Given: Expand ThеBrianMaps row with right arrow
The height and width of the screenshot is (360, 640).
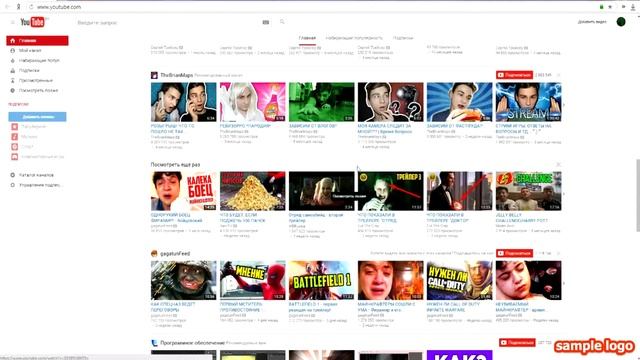Looking at the screenshot, I should point(564,105).
